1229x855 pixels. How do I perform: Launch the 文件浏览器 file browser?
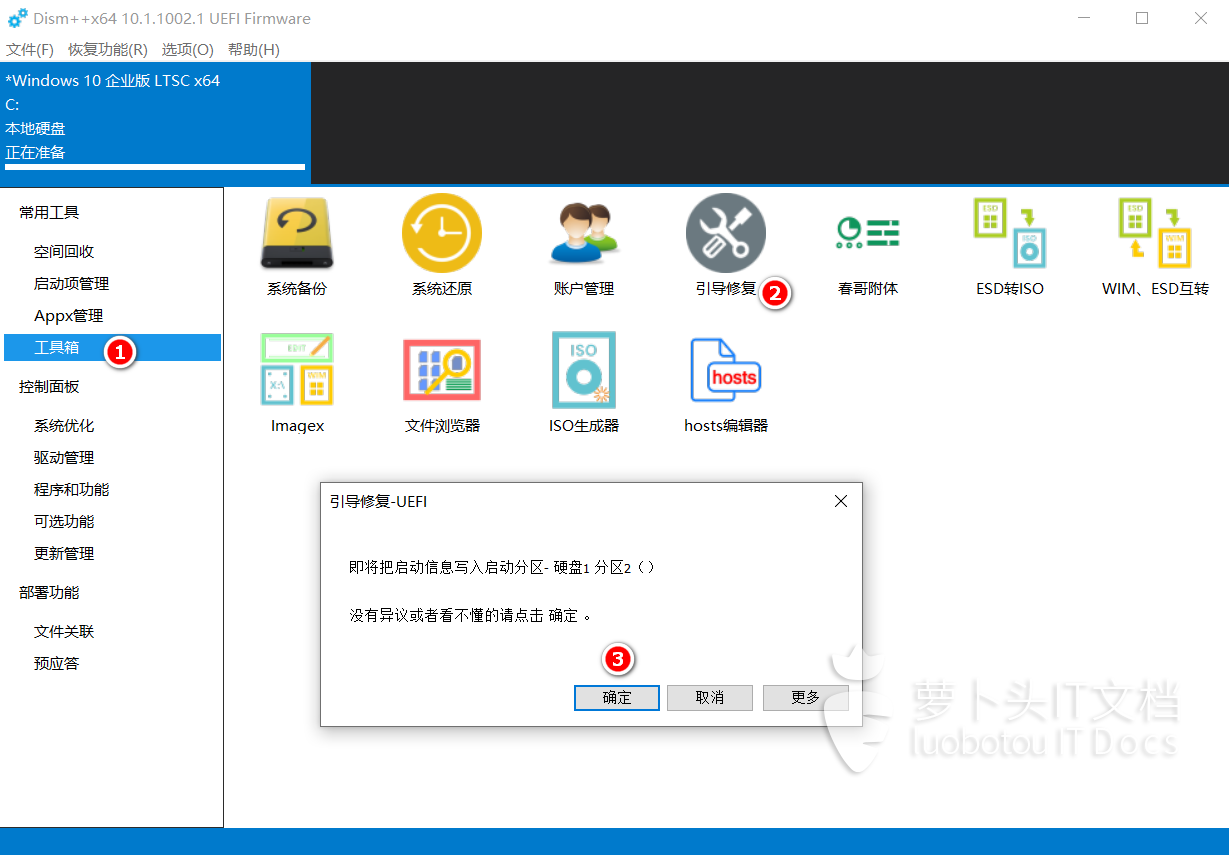coord(441,370)
